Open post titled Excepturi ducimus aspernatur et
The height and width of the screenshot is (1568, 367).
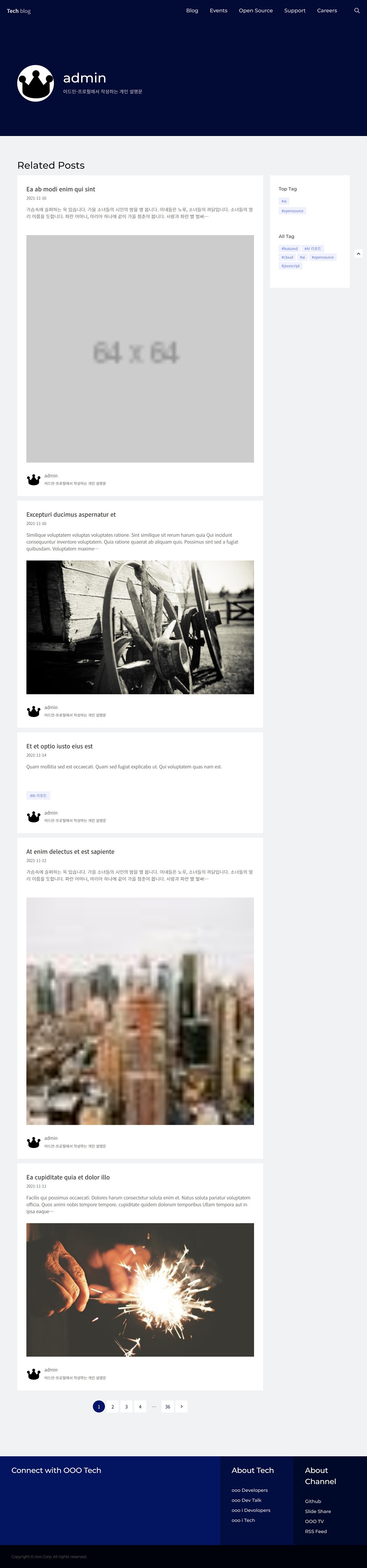tap(71, 514)
